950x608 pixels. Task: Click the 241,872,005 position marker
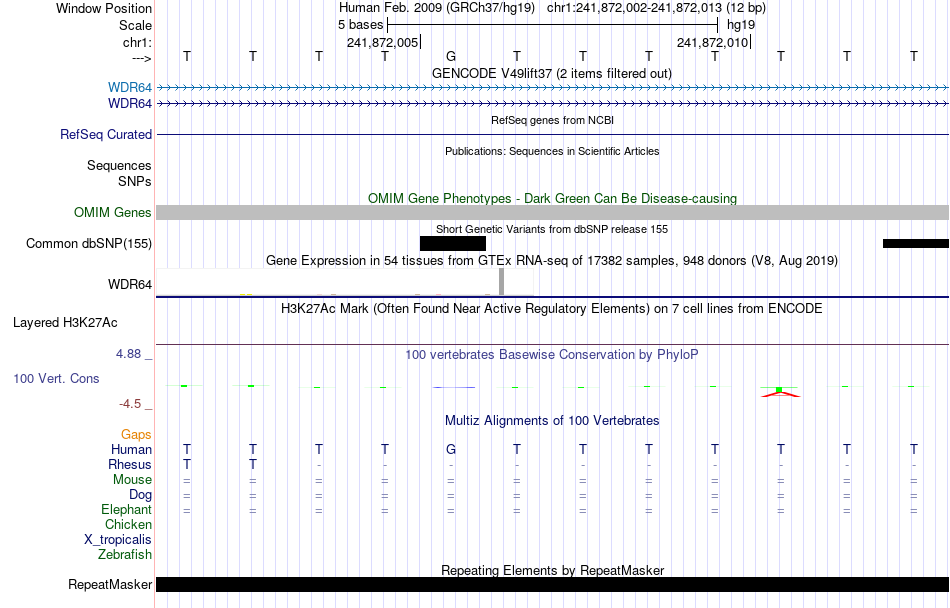383,42
